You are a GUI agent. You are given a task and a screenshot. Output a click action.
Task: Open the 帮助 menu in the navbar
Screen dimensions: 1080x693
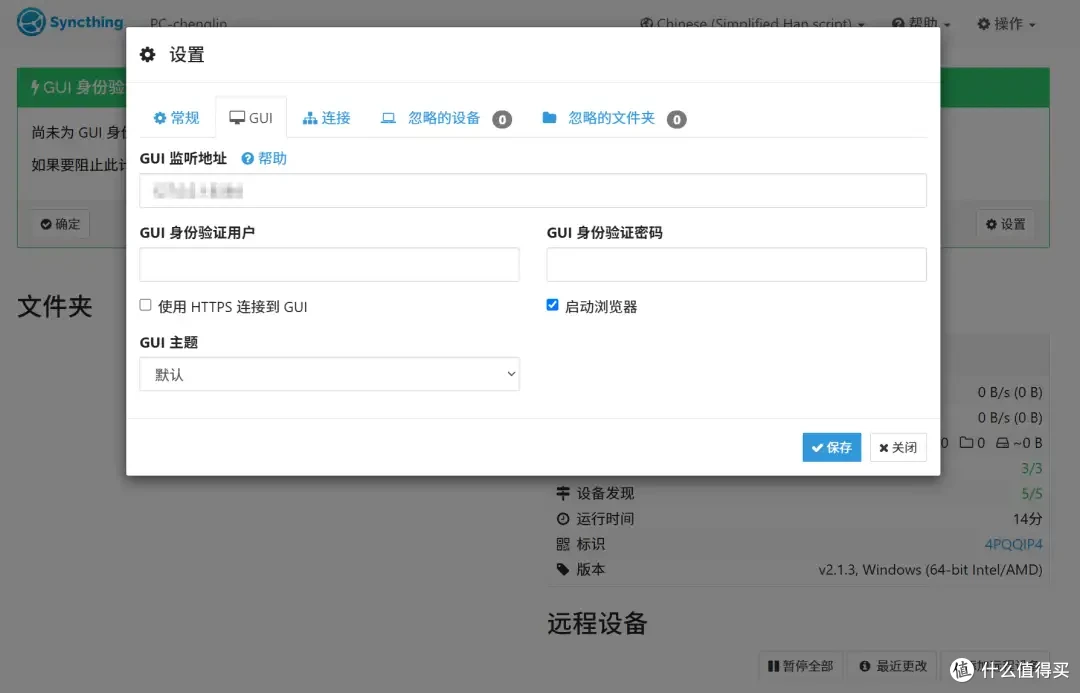point(921,23)
